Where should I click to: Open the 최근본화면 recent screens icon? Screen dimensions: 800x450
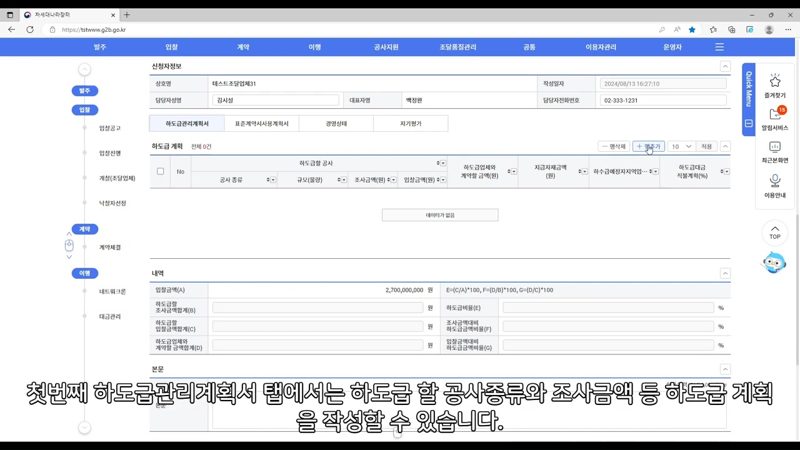(x=774, y=147)
